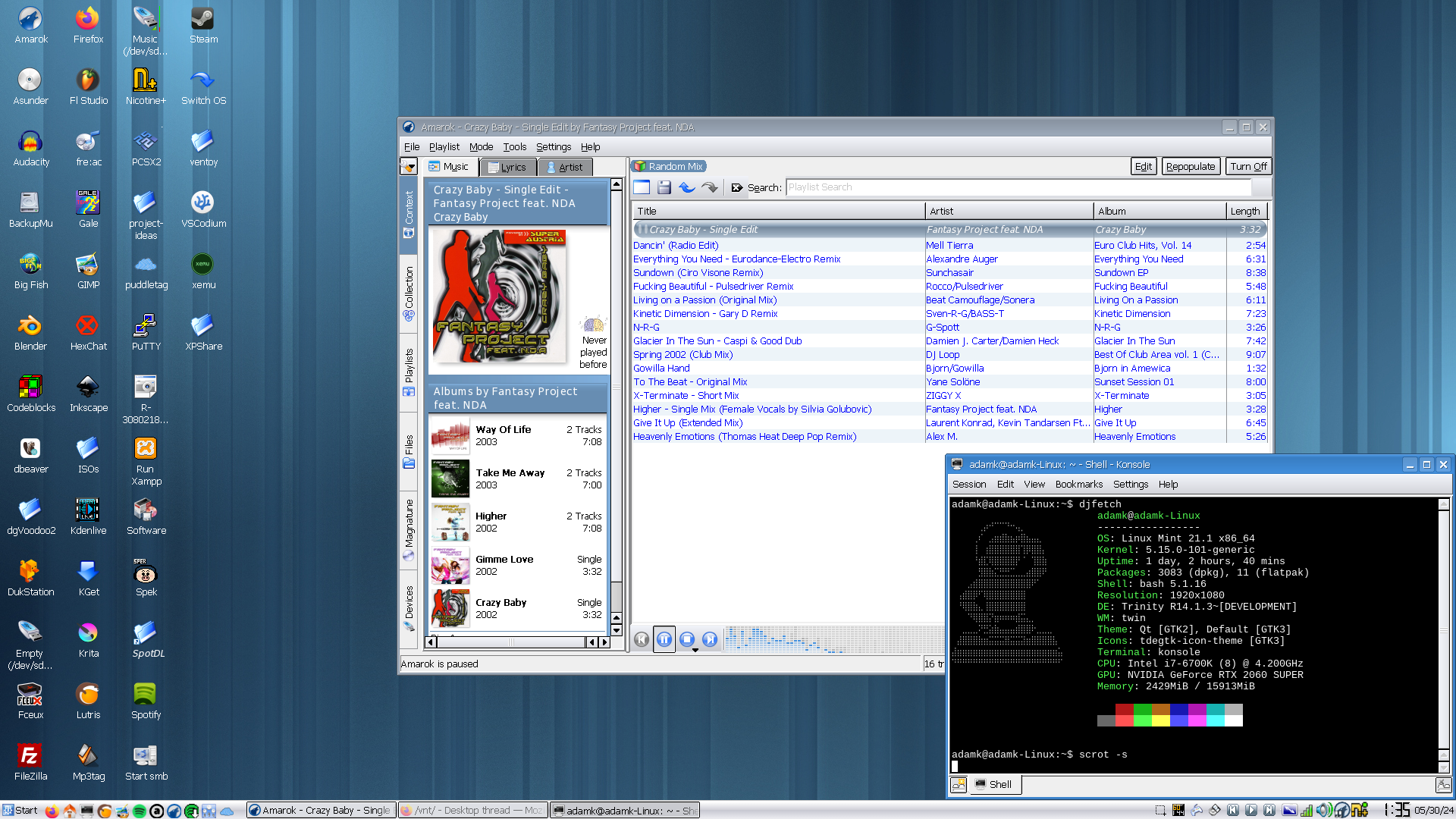Click the Edit button for Random Mix

tap(1143, 167)
